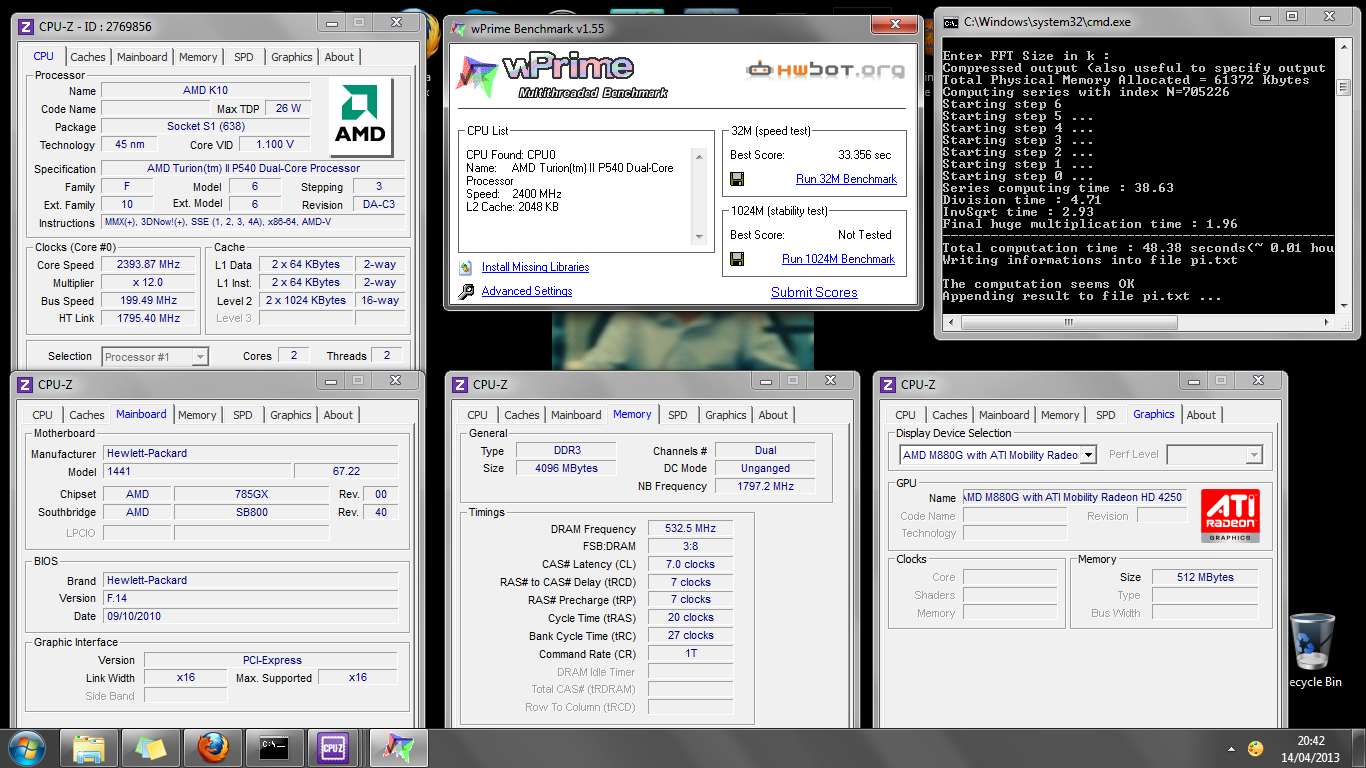This screenshot has width=1366, height=768.
Task: Switch to CPU-Z taskbar button
Action: click(334, 748)
